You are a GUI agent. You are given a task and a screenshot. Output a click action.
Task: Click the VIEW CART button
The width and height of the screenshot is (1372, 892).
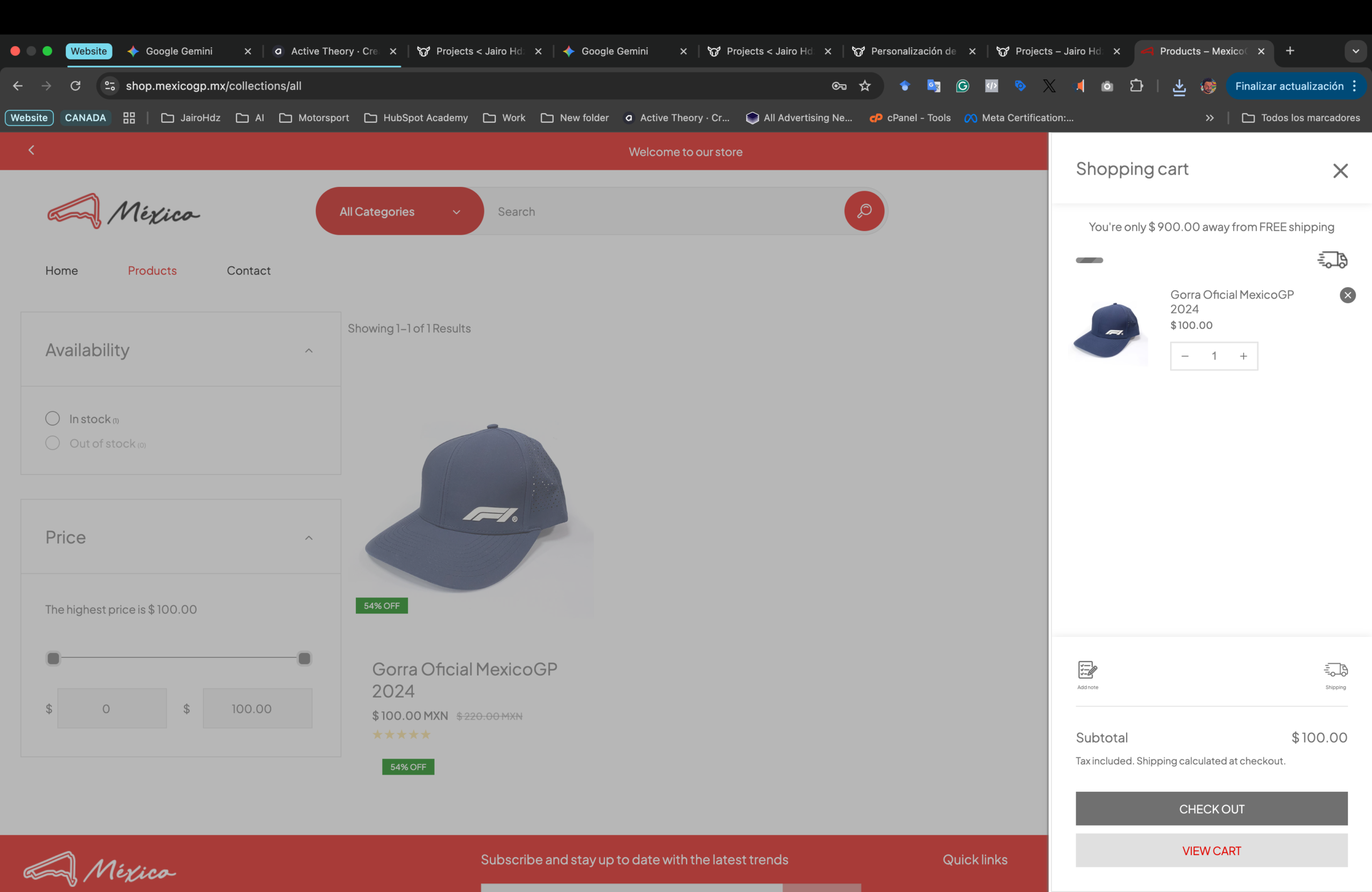[x=1211, y=851]
